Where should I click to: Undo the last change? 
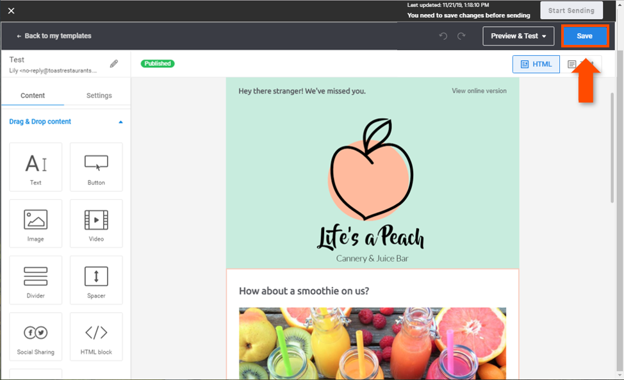[443, 36]
